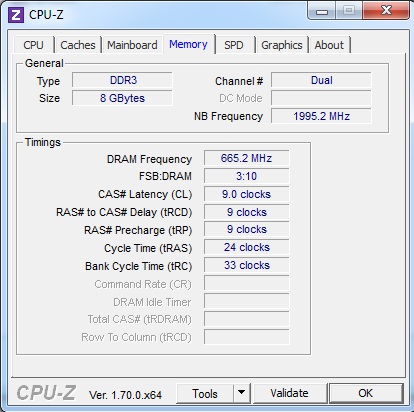
Task: Click the empty Command Rate field
Action: point(247,284)
